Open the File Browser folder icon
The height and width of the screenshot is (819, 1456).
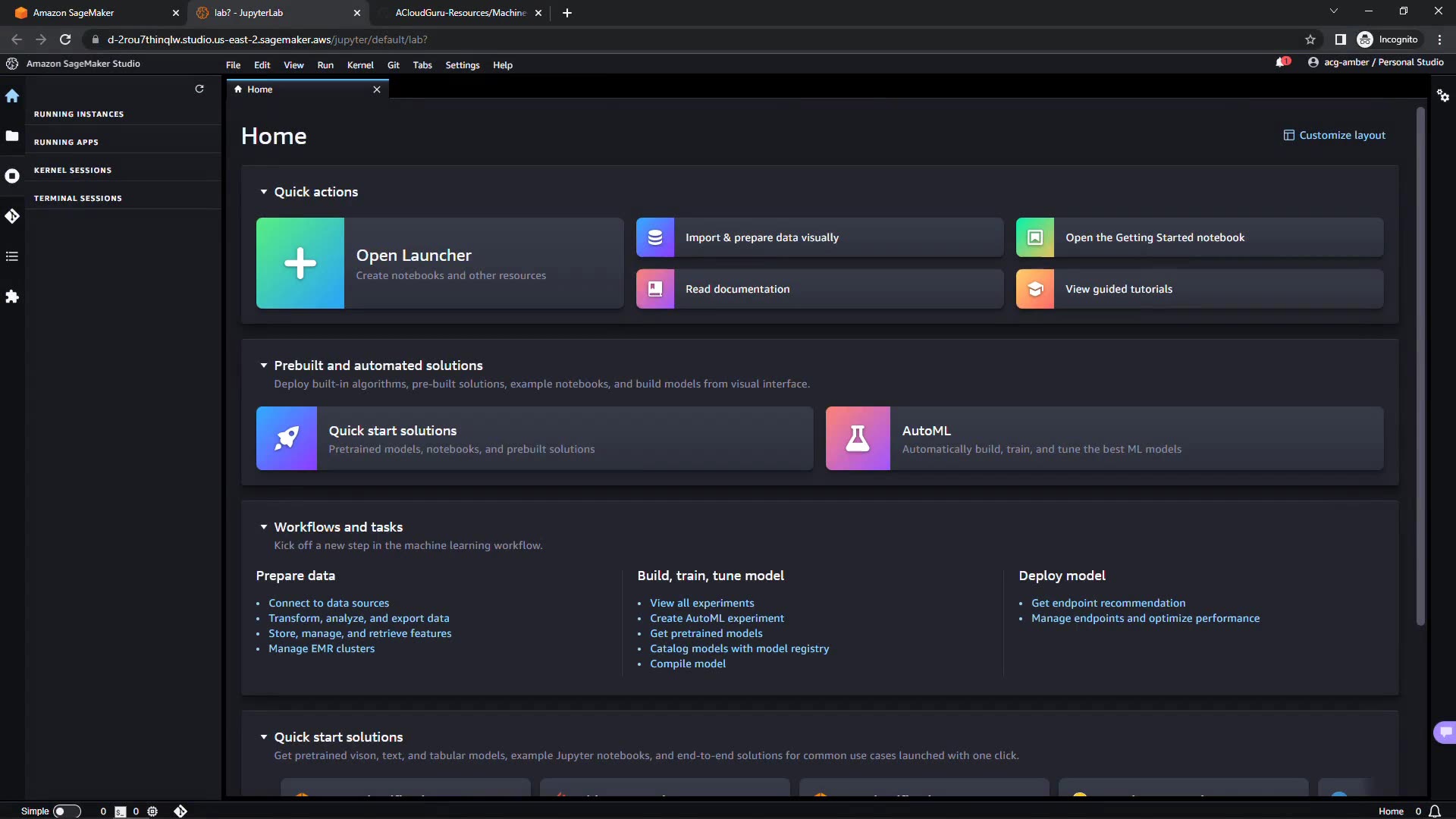pyautogui.click(x=12, y=136)
